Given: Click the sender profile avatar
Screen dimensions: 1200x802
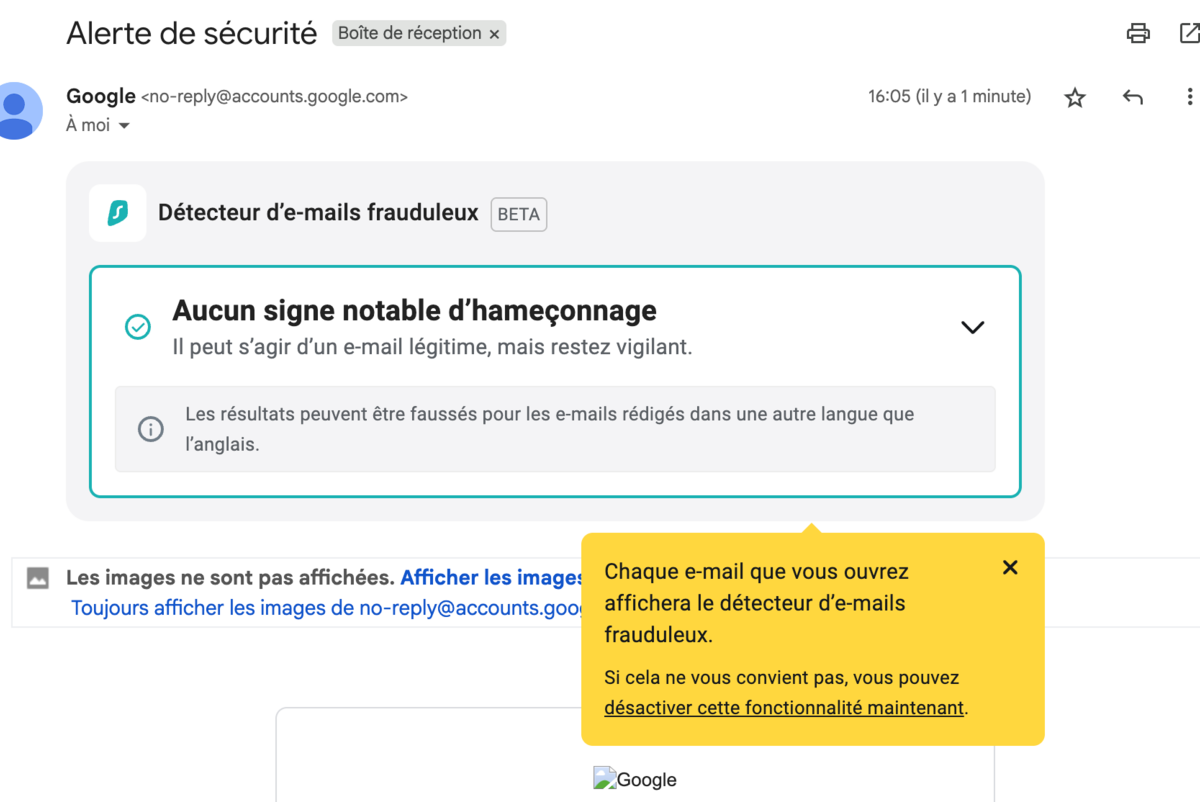Looking at the screenshot, I should point(18,110).
